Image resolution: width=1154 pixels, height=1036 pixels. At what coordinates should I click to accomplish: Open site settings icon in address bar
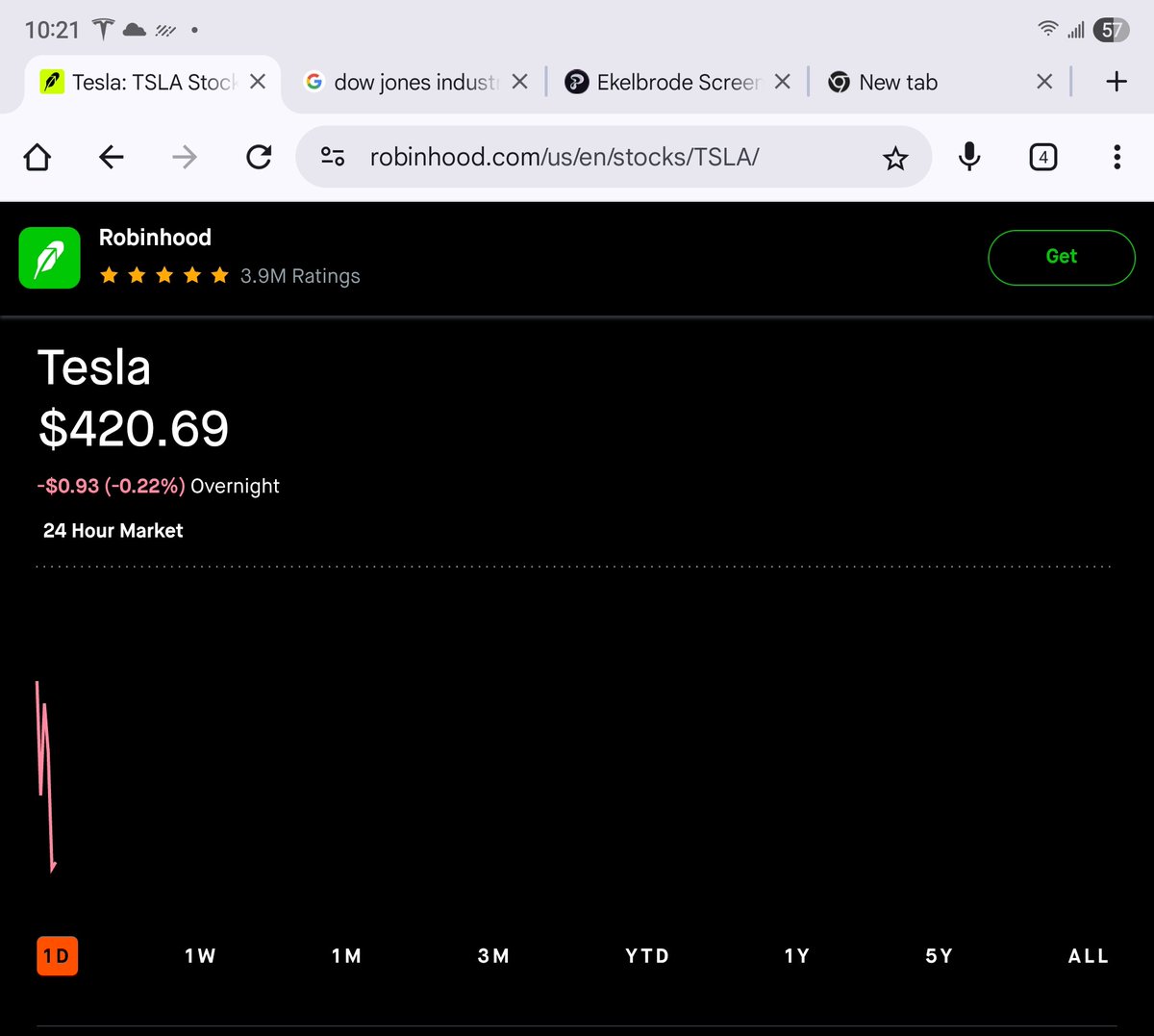[x=333, y=157]
